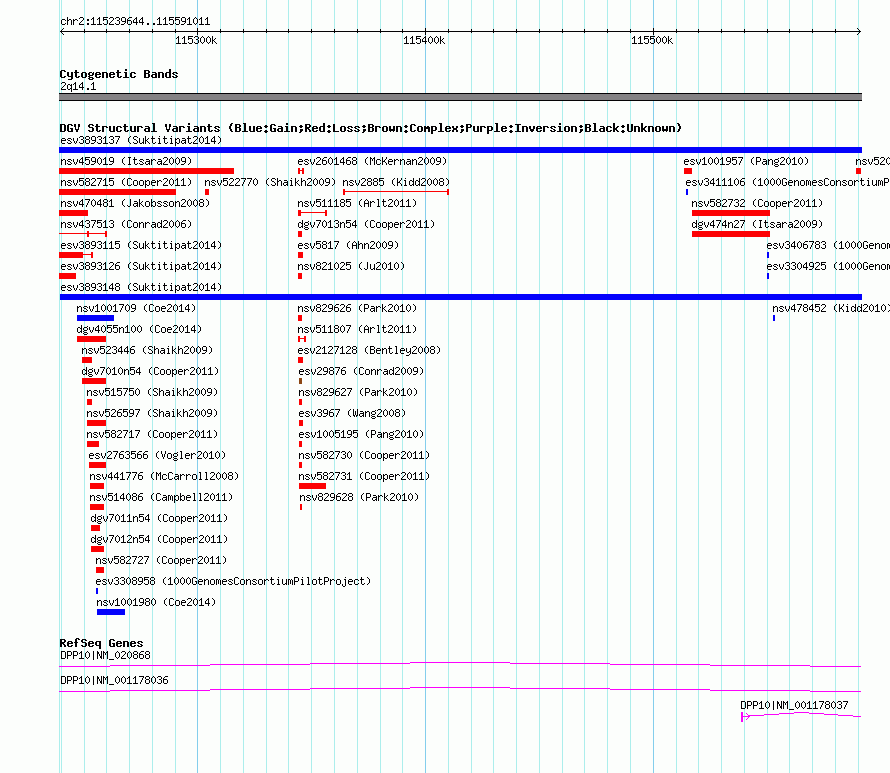Image resolution: width=890 pixels, height=773 pixels.
Task: Click the nsv582717 (Cooper2011) label
Action: point(152,434)
